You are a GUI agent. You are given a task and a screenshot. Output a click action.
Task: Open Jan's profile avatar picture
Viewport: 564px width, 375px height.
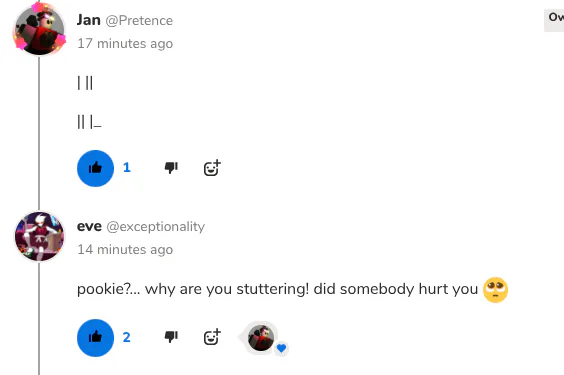[x=40, y=29]
